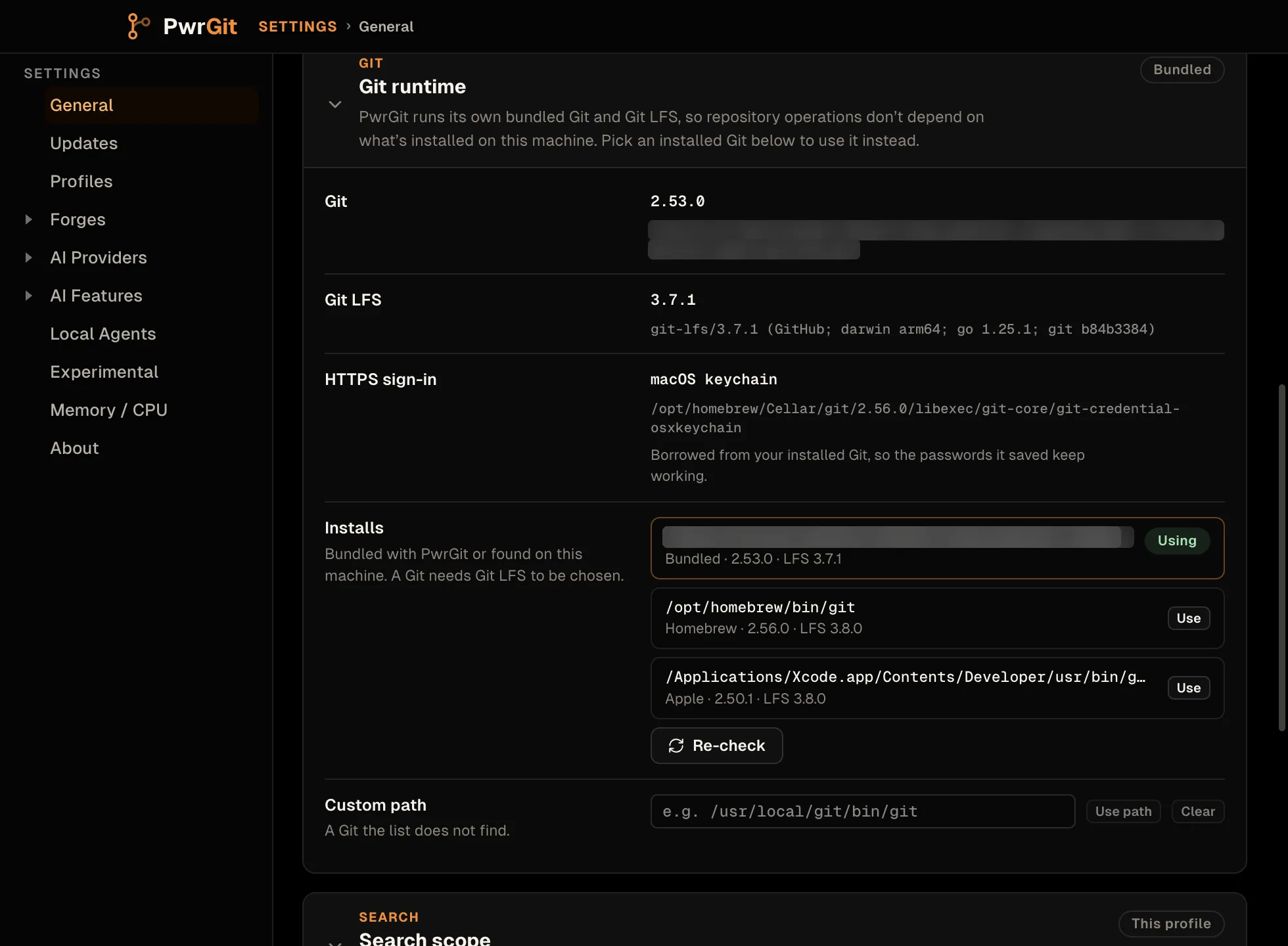Clear the custom Git path

[x=1198, y=811]
